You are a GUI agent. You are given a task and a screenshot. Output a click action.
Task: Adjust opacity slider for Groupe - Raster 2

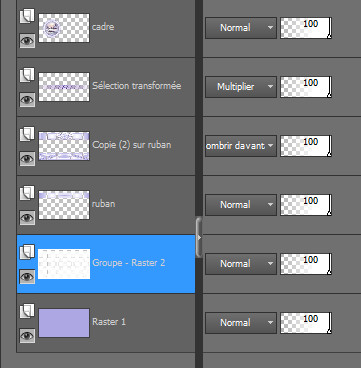pyautogui.click(x=306, y=264)
